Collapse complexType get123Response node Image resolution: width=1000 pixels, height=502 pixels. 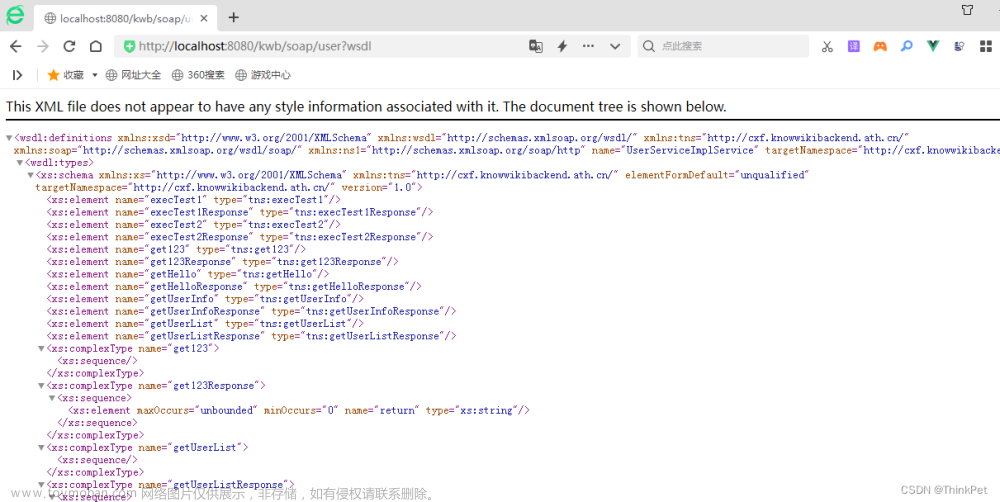(41, 386)
